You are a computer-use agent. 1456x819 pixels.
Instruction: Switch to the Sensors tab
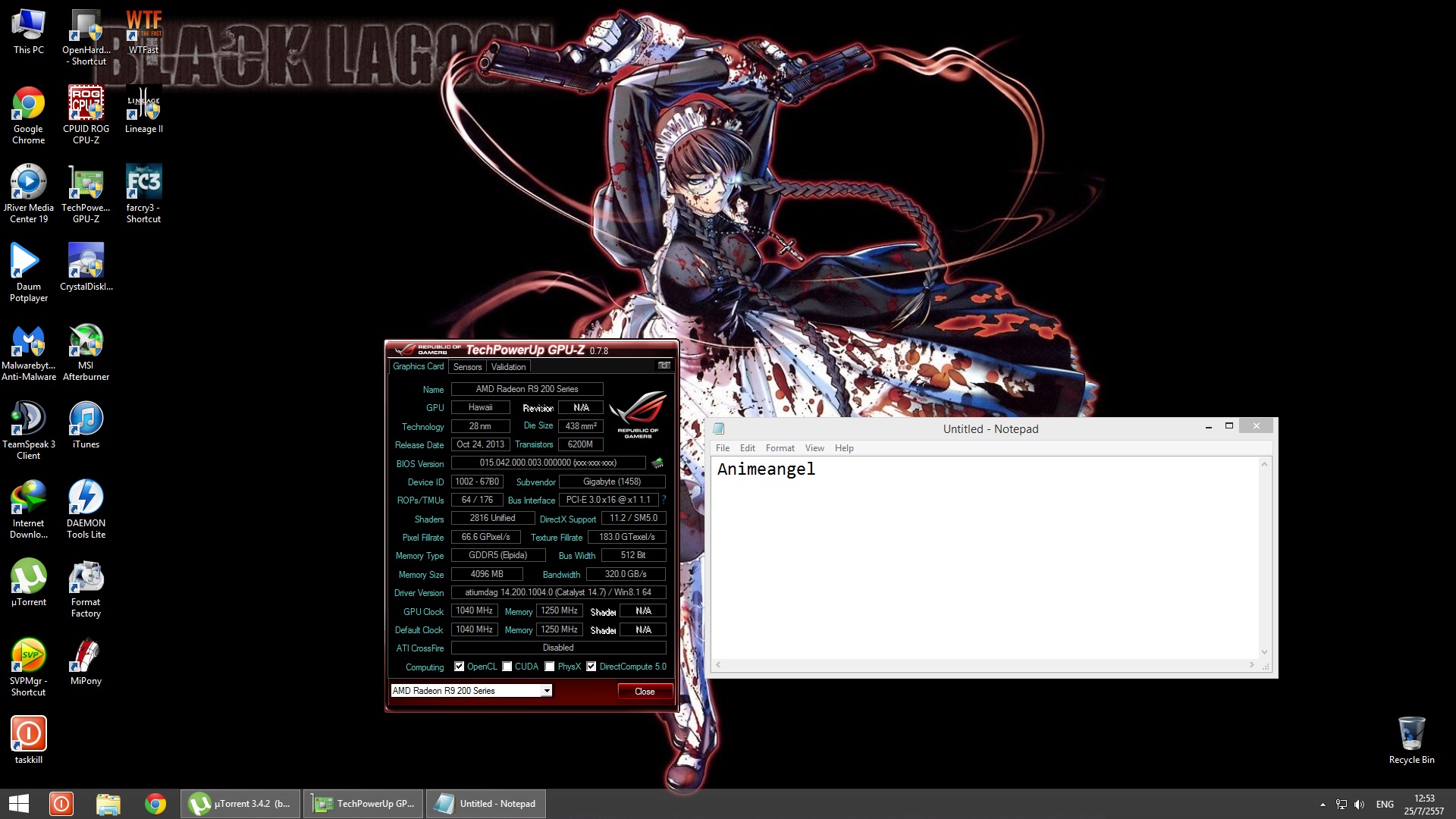click(x=467, y=367)
